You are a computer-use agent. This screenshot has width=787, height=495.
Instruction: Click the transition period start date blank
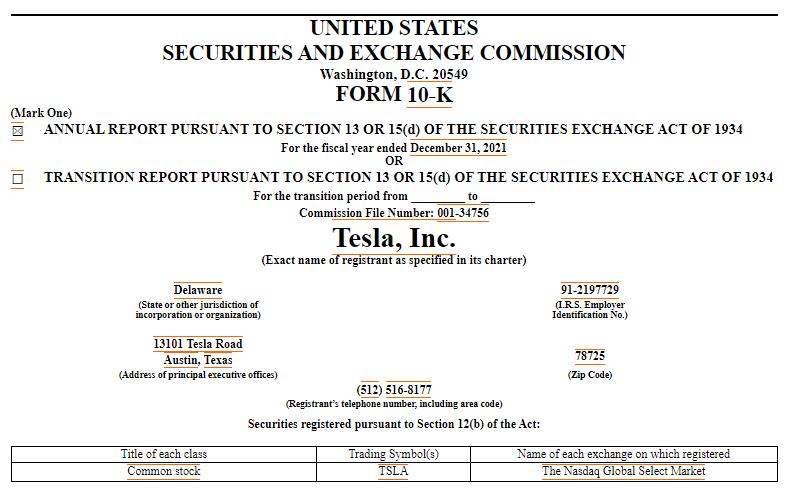click(x=438, y=197)
